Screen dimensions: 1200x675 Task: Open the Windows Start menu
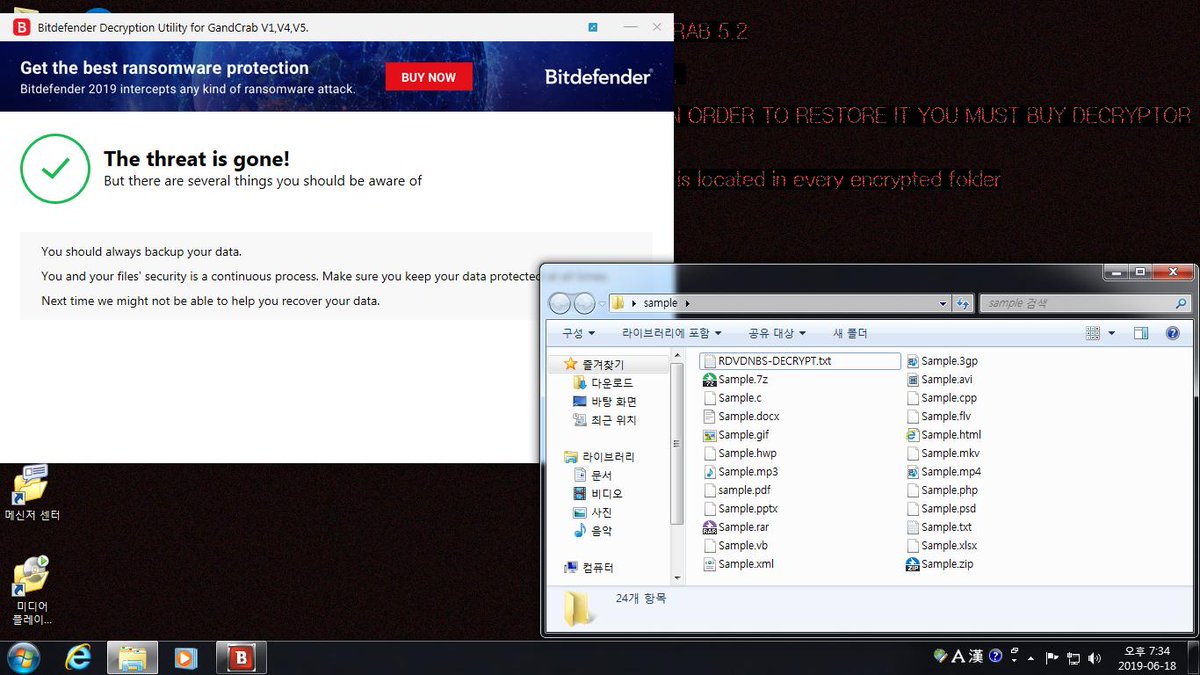click(x=22, y=657)
